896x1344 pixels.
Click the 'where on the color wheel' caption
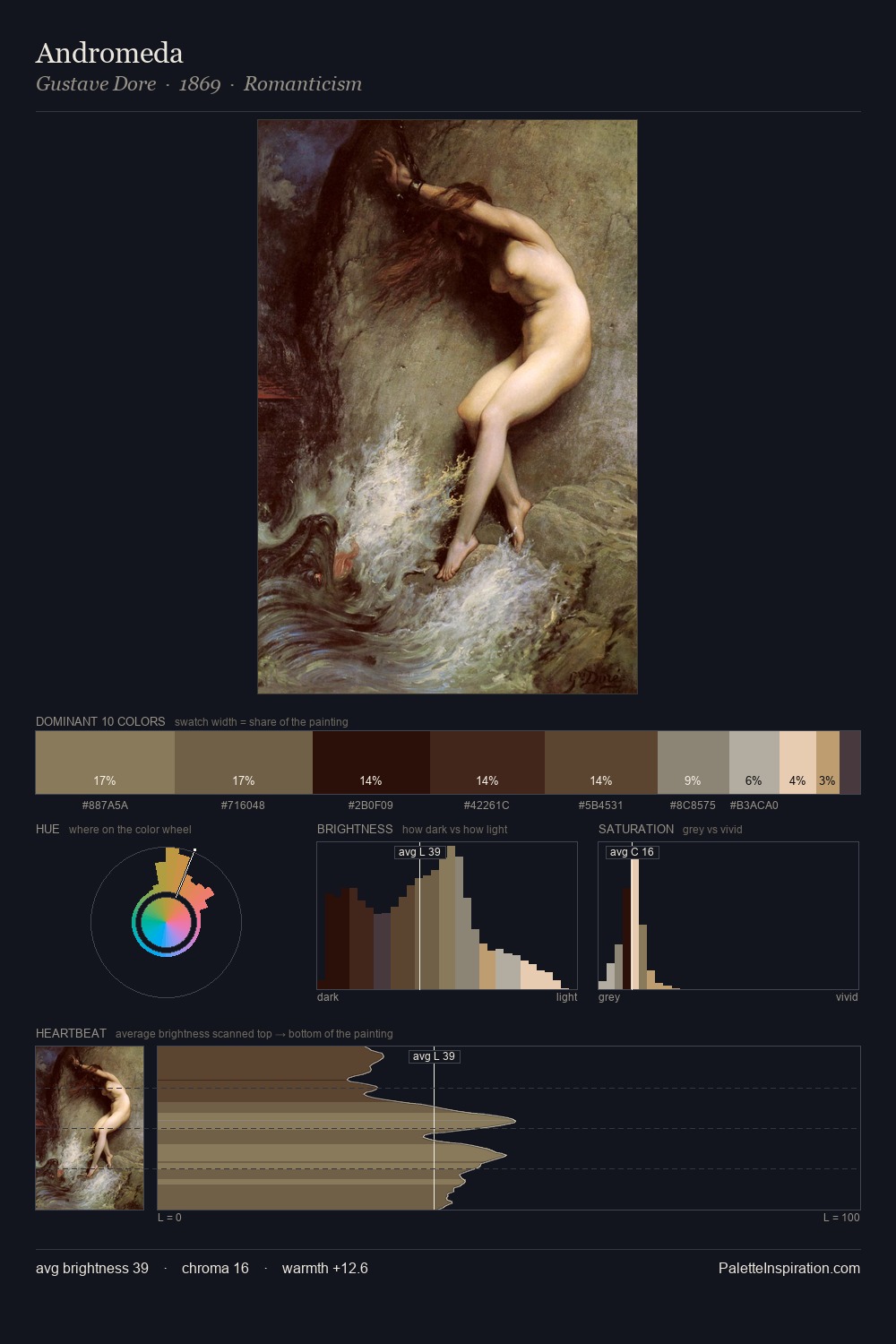coord(130,829)
